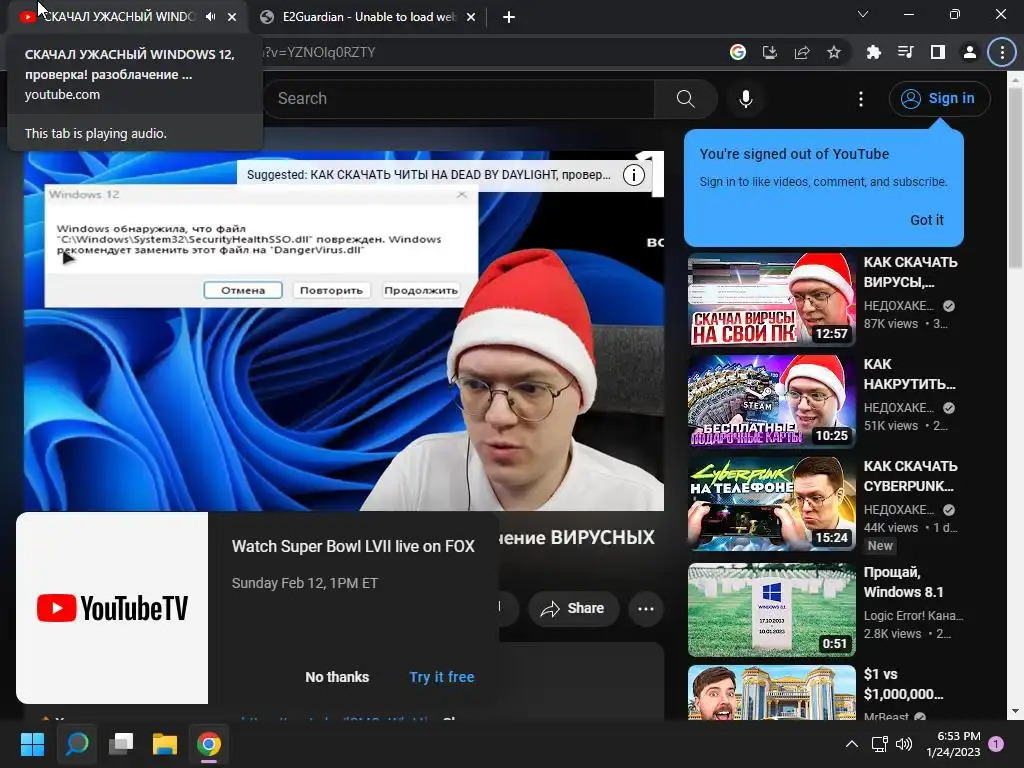Mute the tab via the speaker icon
The width and height of the screenshot is (1024, 768).
coord(210,17)
